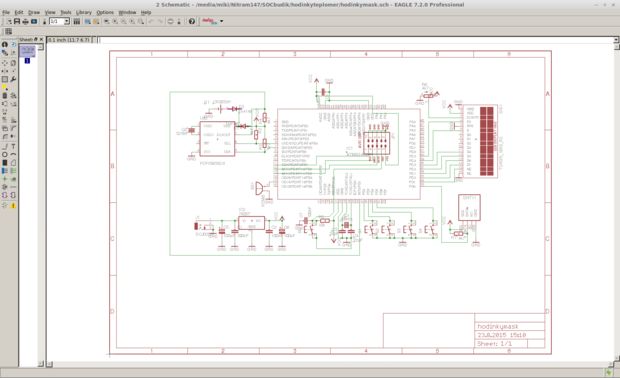Toggle docking of the Sheets panel
Viewport: 620px width, 378px height.
point(36,40)
